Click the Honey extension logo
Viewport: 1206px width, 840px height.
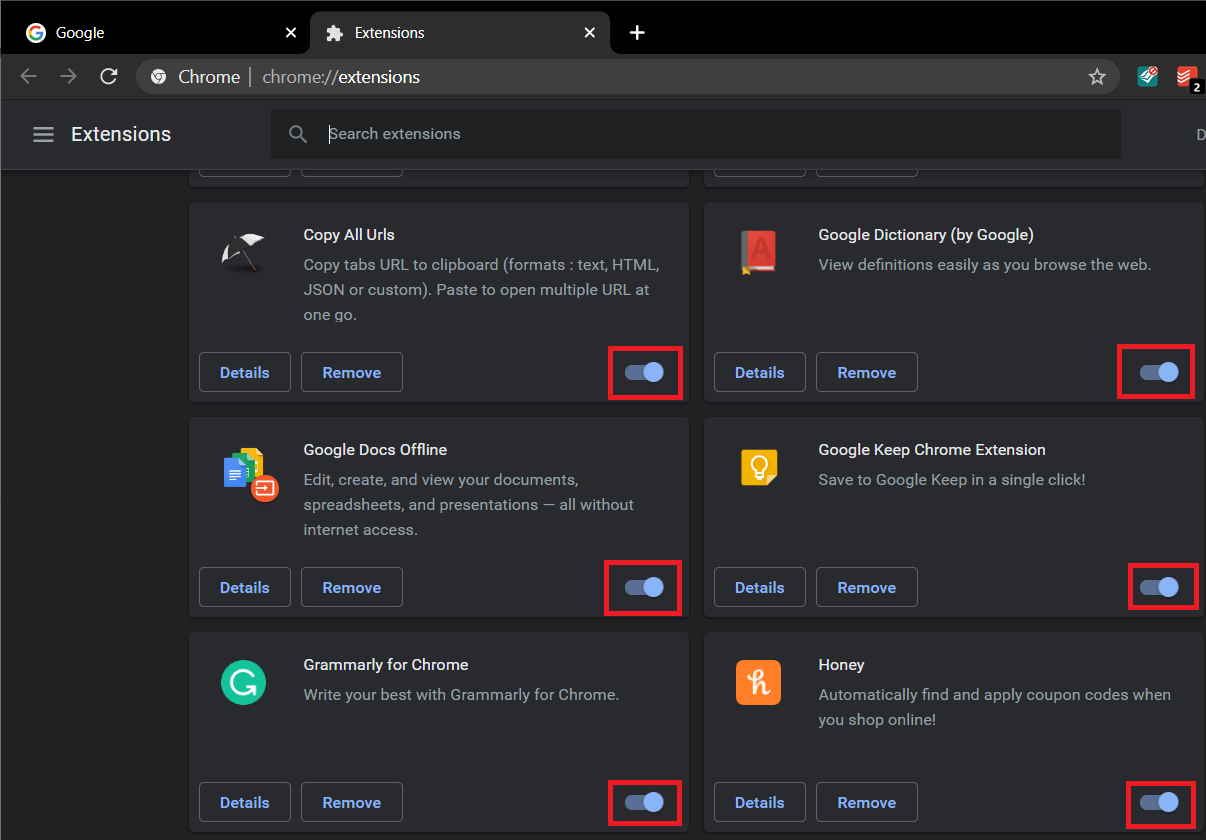pyautogui.click(x=758, y=683)
